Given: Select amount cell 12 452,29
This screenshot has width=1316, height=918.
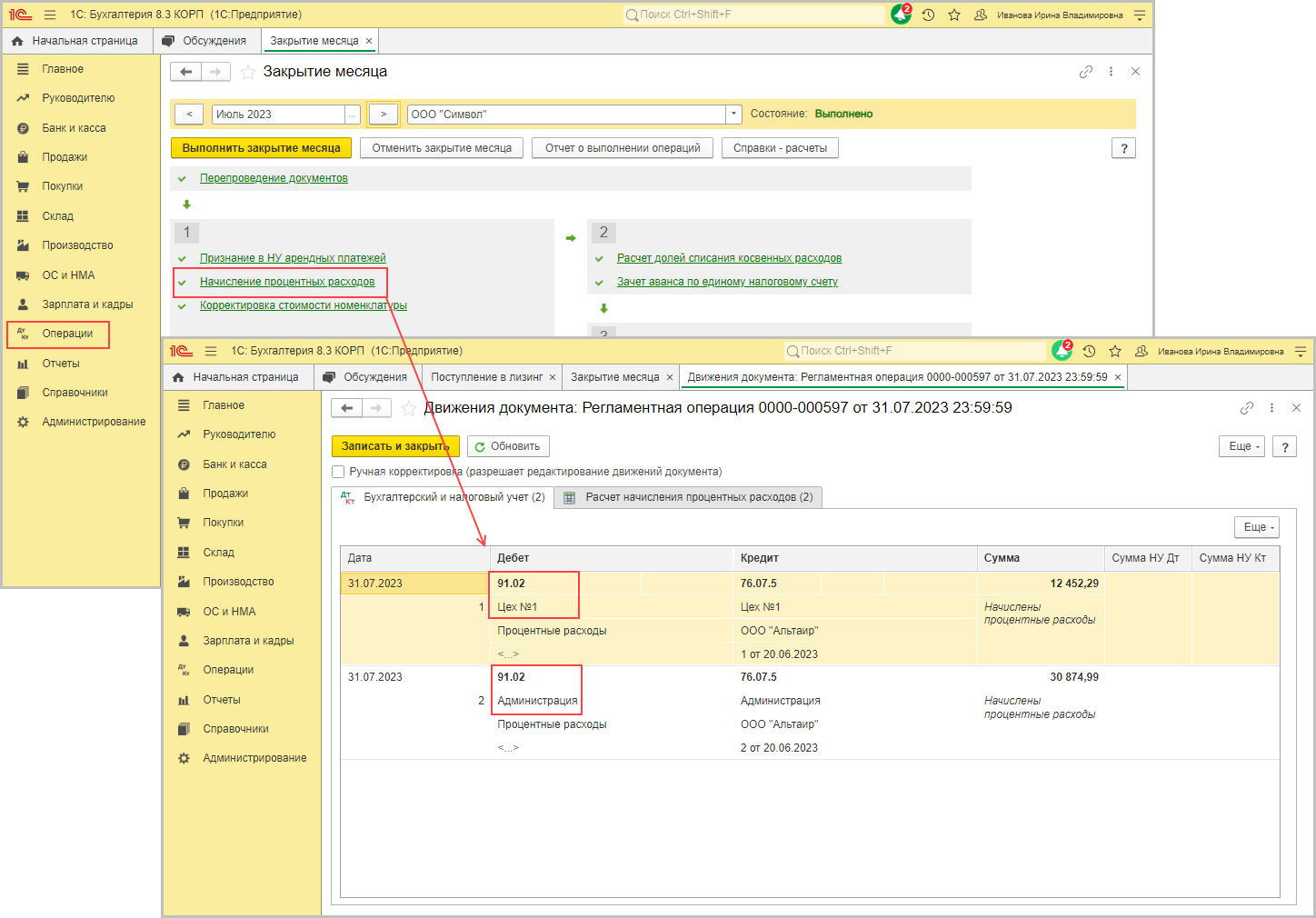Looking at the screenshot, I should click(x=1040, y=584).
